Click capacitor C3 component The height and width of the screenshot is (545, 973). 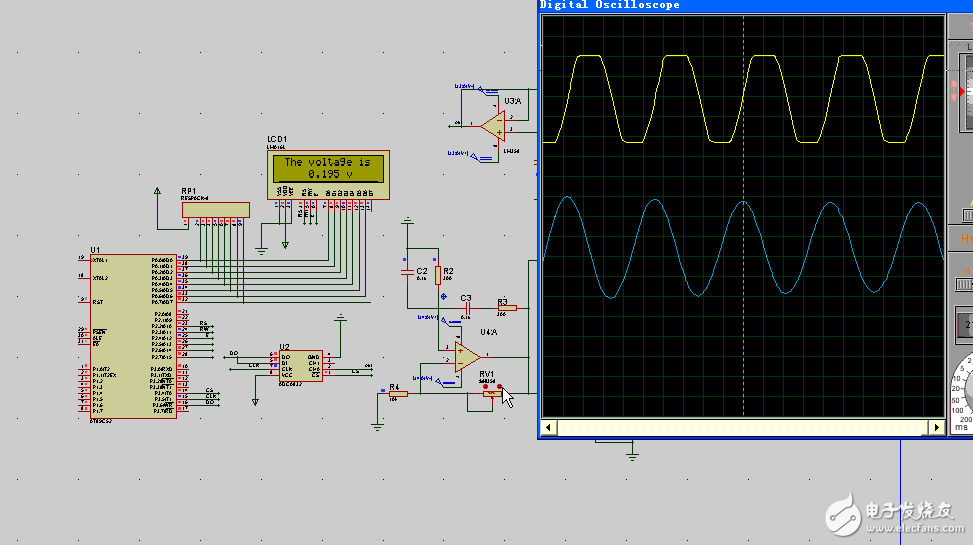coord(466,308)
